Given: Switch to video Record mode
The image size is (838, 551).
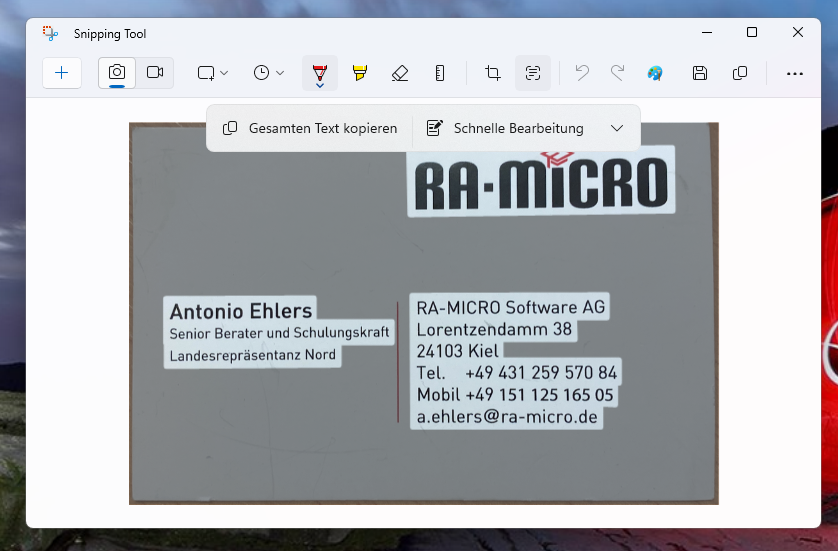Looking at the screenshot, I should [x=155, y=73].
